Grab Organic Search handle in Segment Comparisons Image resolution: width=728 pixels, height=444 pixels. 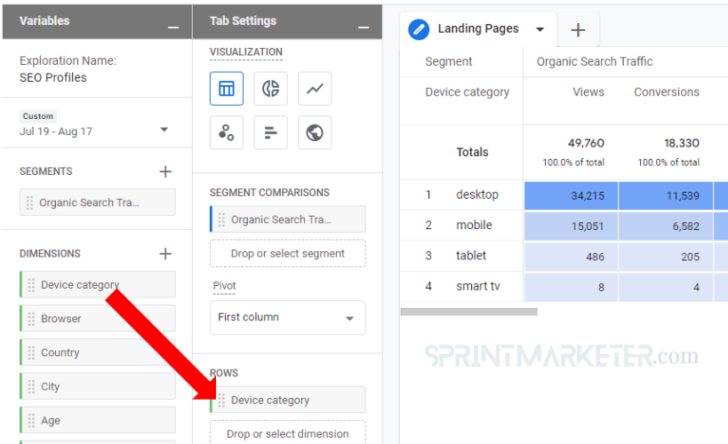coord(221,219)
